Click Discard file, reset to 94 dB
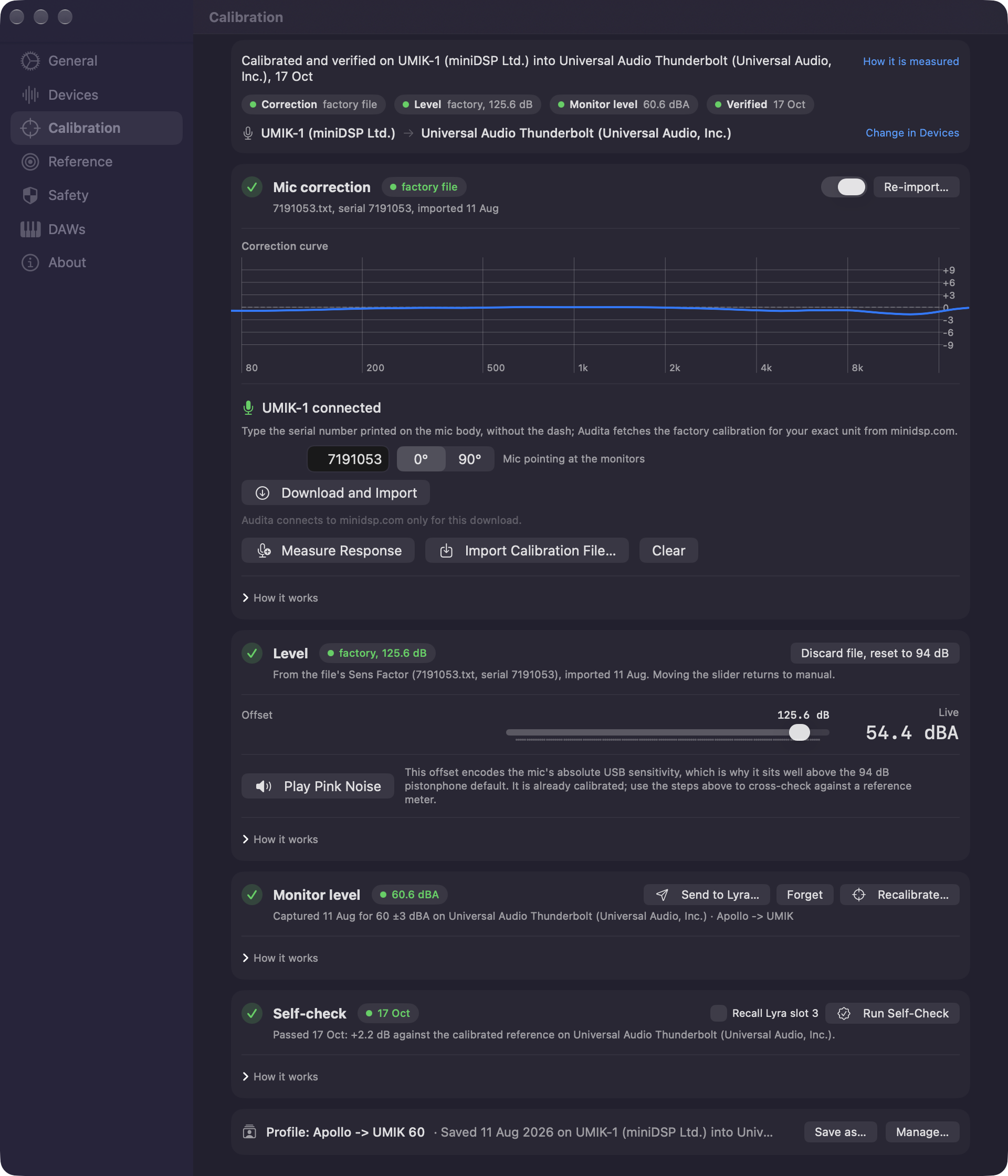1008x1176 pixels. 875,653
